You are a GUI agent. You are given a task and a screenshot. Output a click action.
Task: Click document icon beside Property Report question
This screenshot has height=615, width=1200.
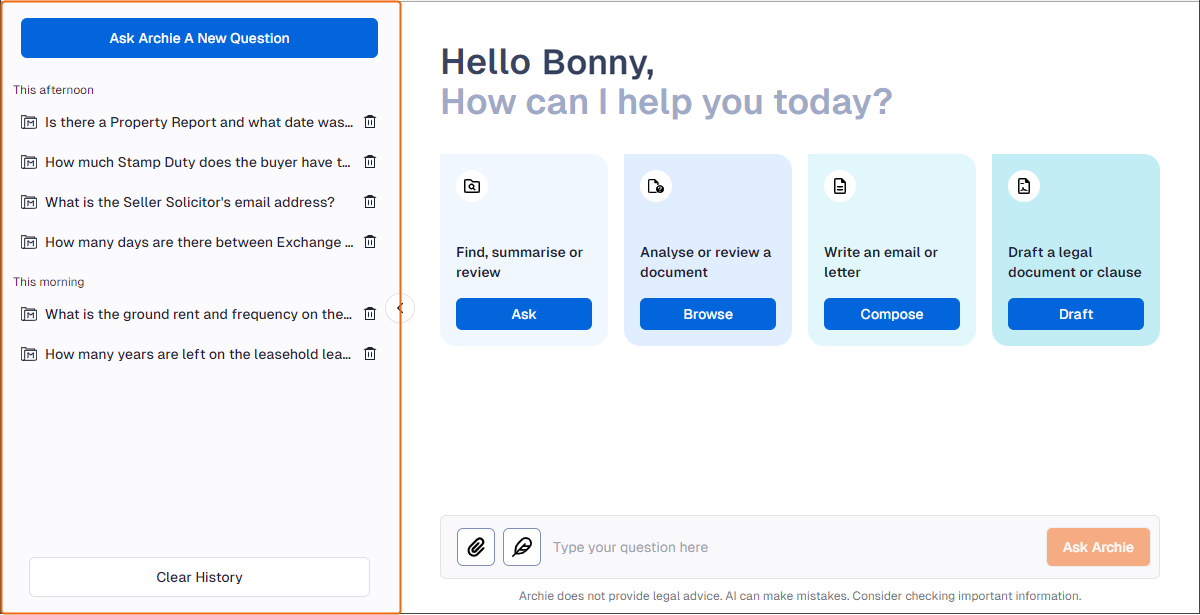click(x=29, y=122)
